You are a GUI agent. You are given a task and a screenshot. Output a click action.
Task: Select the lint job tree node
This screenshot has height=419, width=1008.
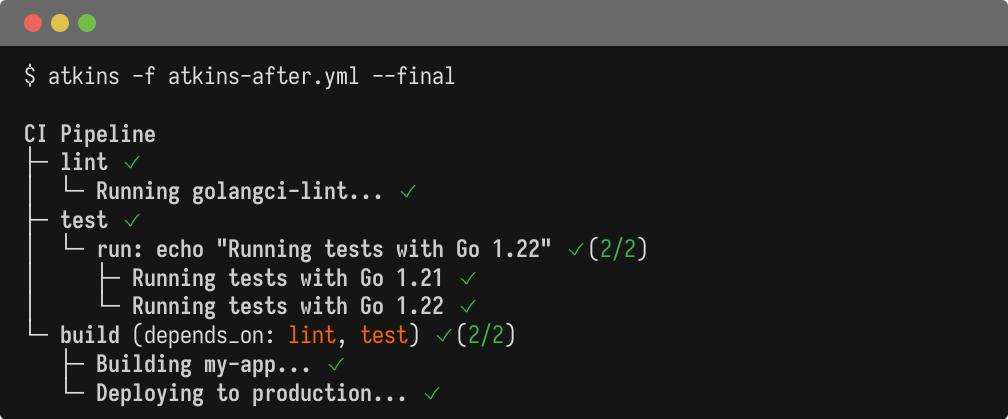84,162
